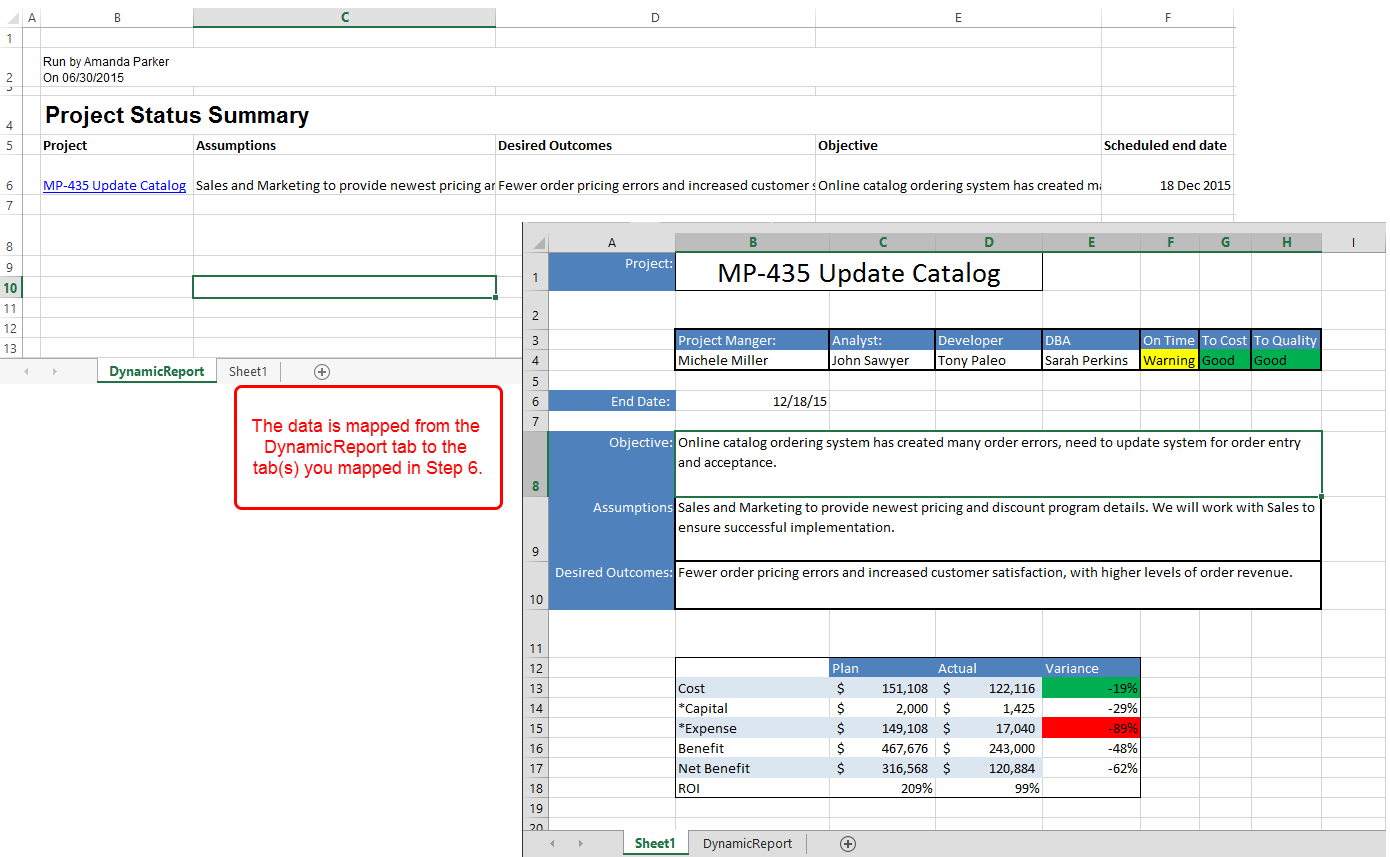The image size is (1390, 857).
Task: Select the Tony Paleo cell
Action: tap(988, 360)
